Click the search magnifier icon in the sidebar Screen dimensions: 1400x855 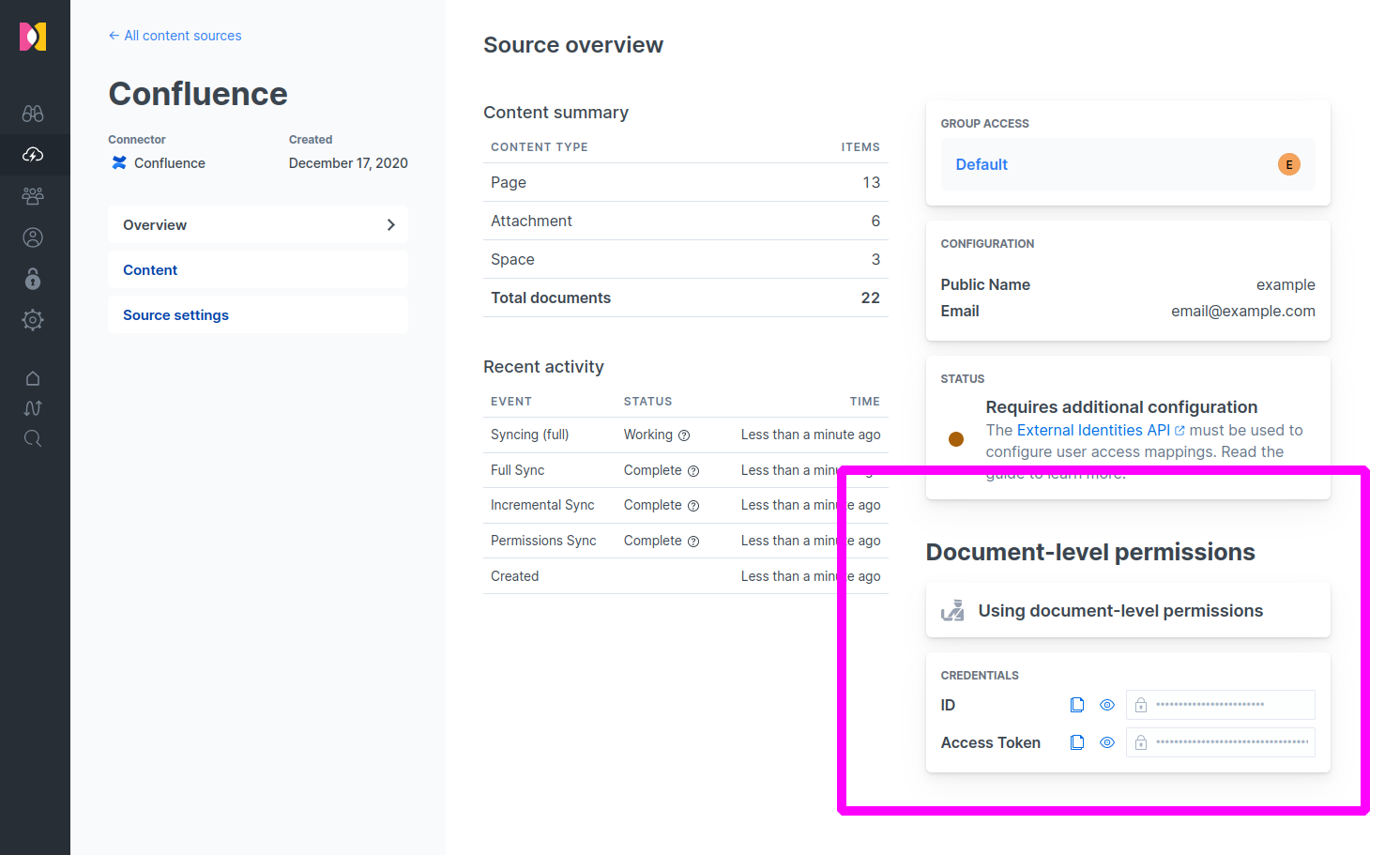point(34,438)
